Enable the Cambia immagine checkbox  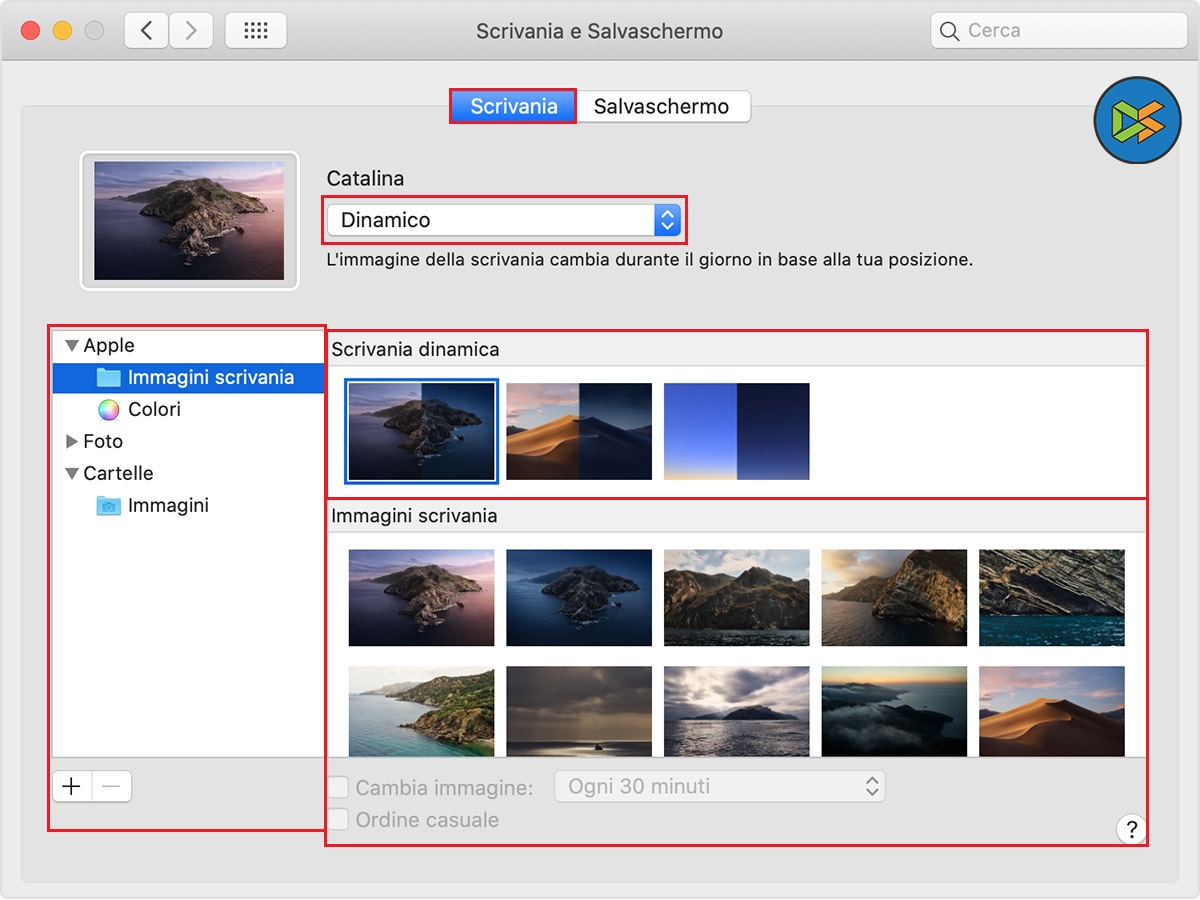(339, 788)
